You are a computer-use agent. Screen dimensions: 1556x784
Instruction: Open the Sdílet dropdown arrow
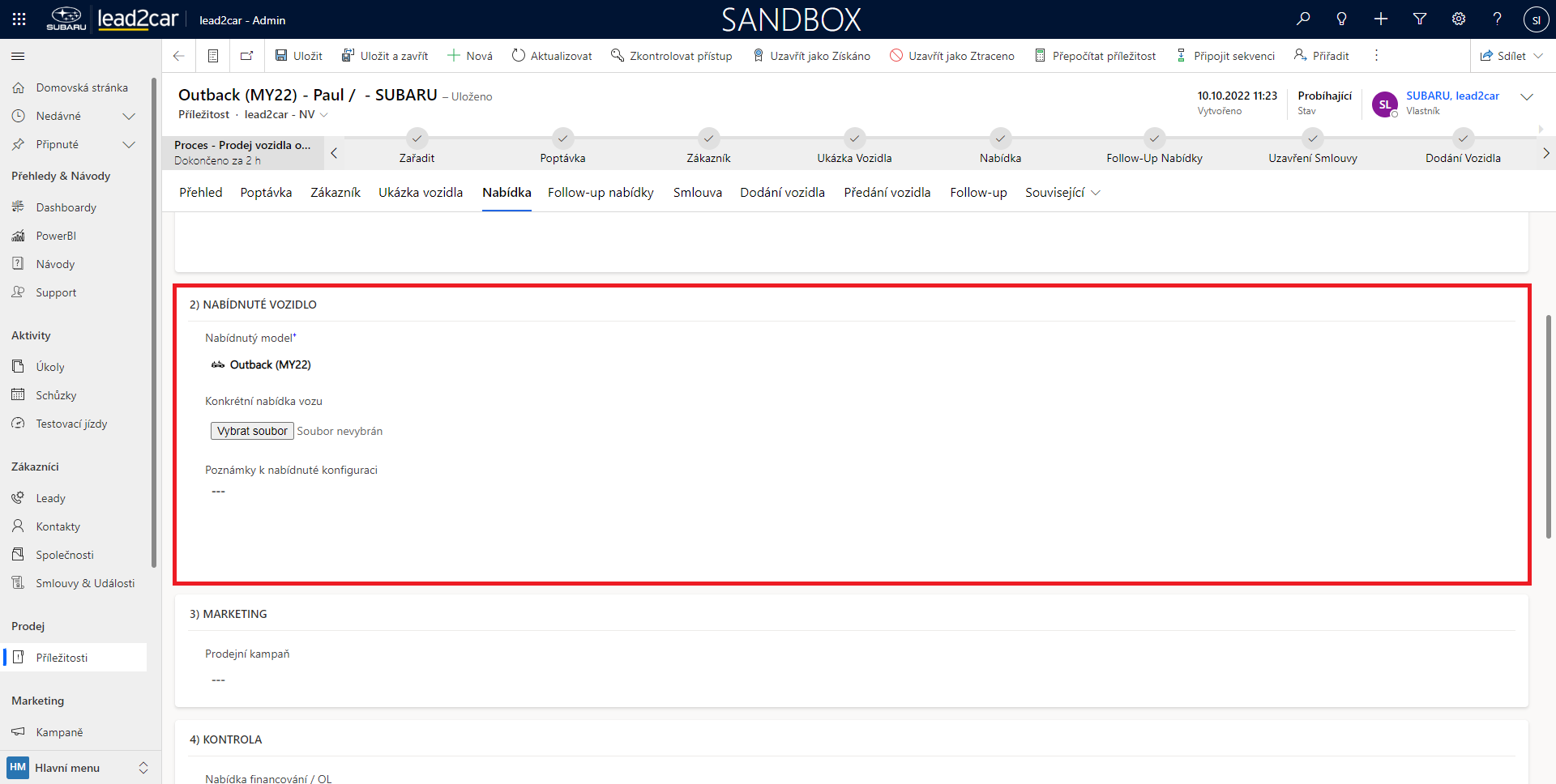(x=1538, y=56)
